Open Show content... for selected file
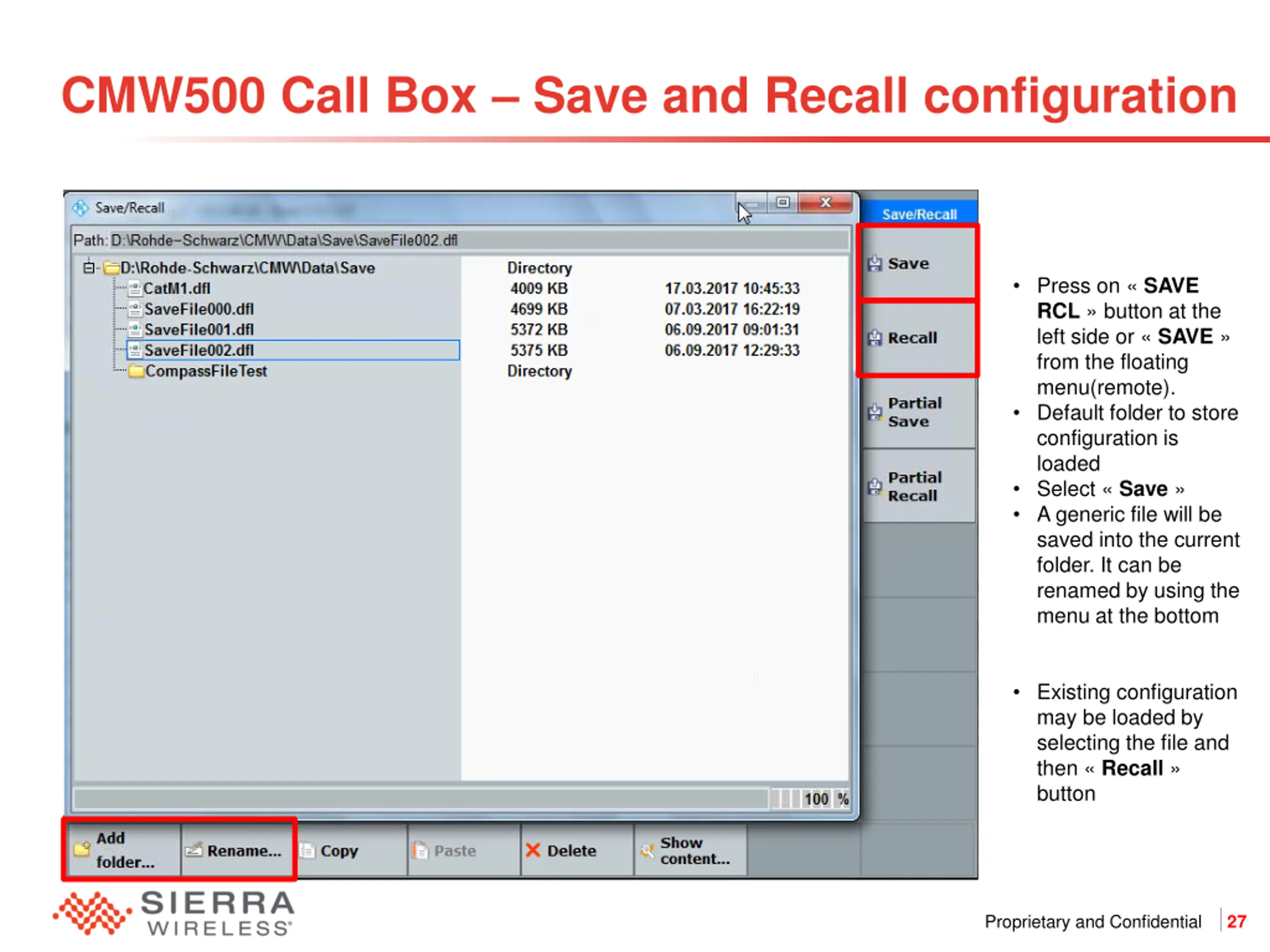The height and width of the screenshot is (952, 1270). pyautogui.click(x=691, y=850)
